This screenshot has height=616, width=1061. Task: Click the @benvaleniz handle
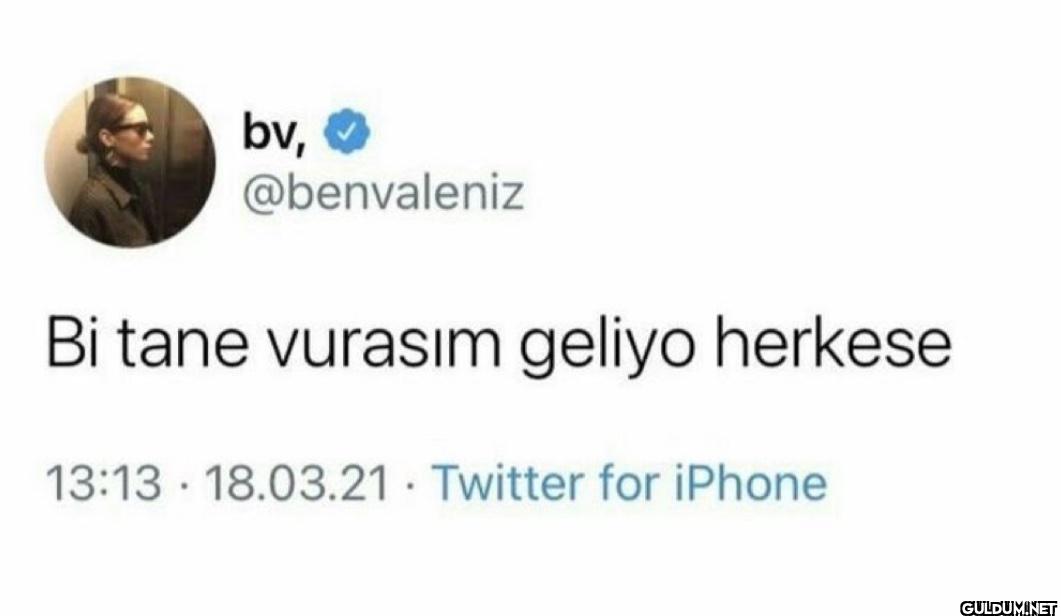coord(383,194)
